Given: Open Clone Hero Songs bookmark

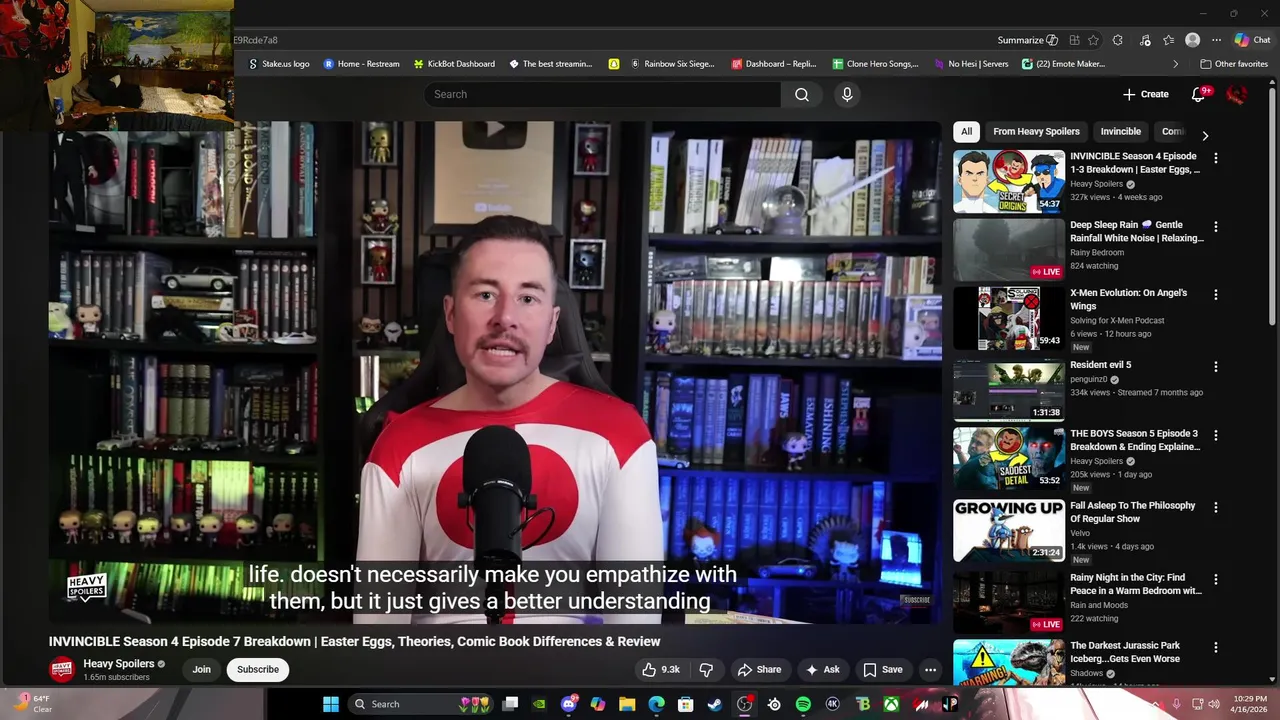Looking at the screenshot, I should [876, 64].
